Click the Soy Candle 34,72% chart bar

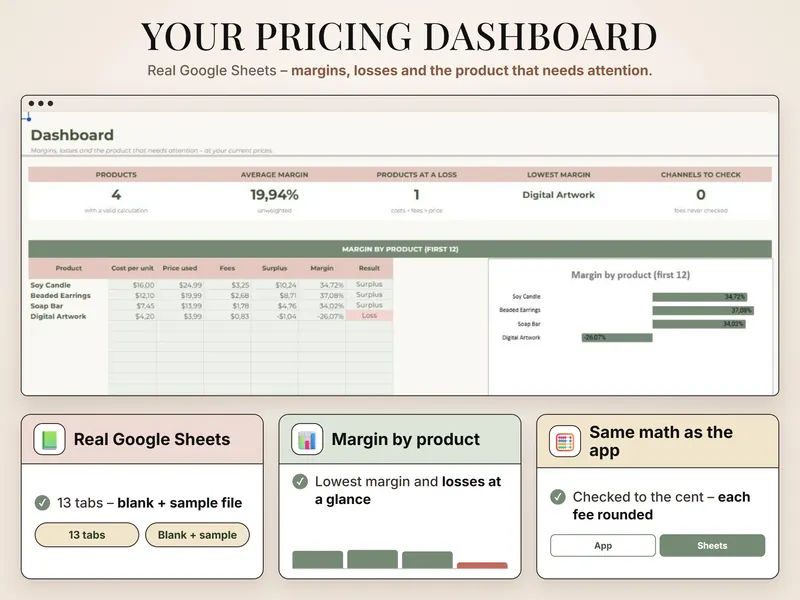point(699,296)
